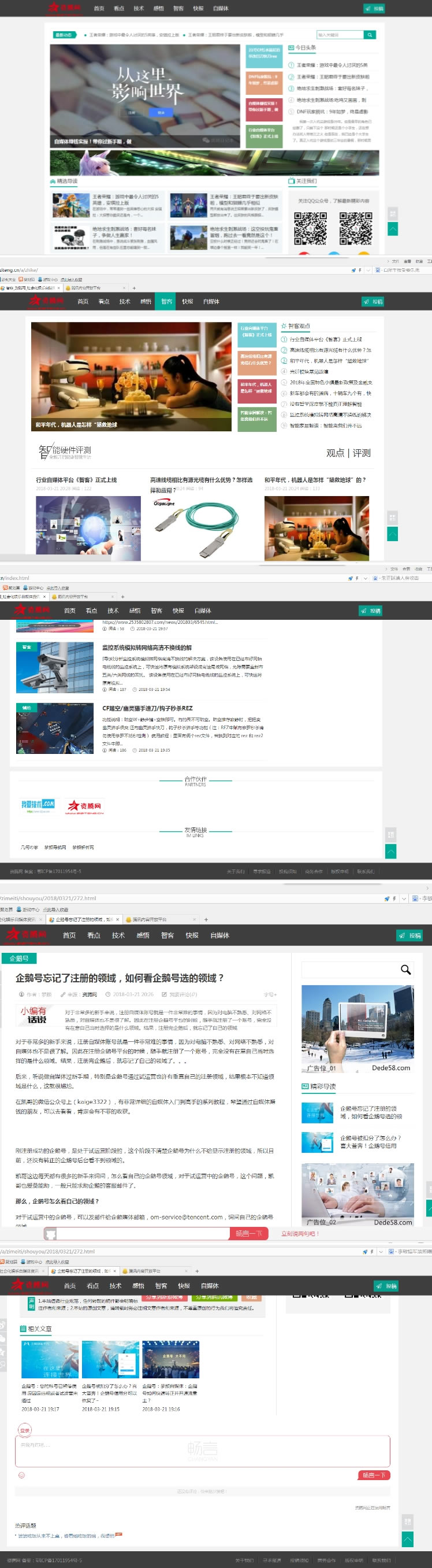Select the highlighted green 智客 nav tab

167,301
